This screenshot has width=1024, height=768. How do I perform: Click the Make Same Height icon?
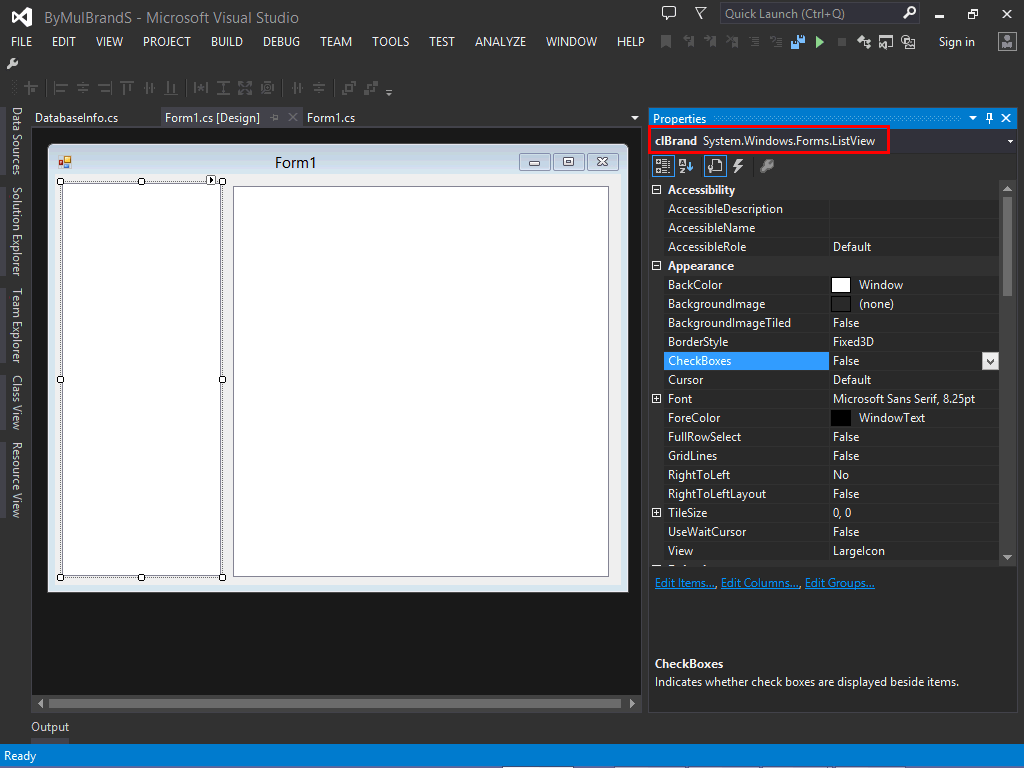223,88
